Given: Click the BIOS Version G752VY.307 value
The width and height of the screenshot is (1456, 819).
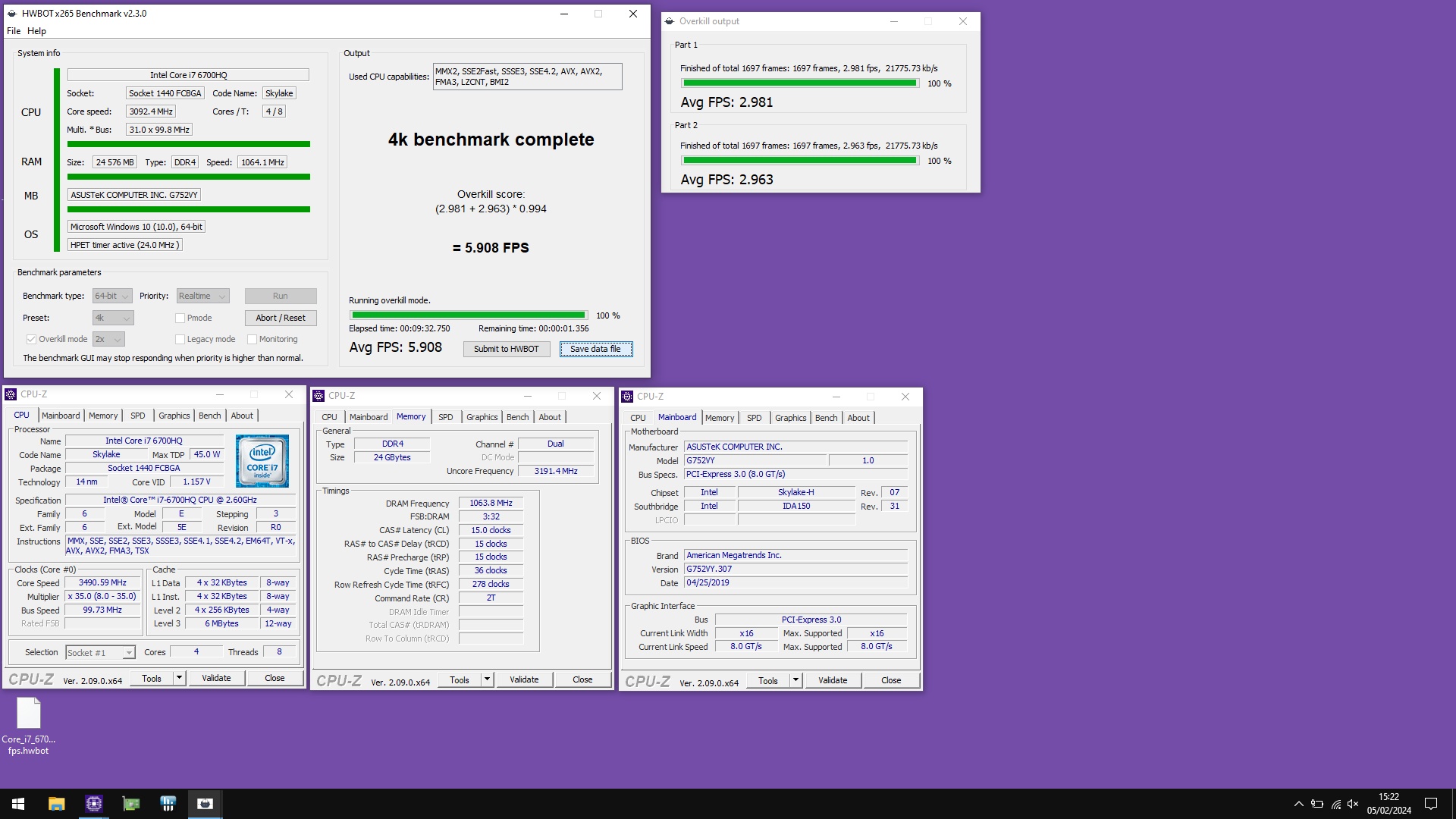Looking at the screenshot, I should pyautogui.click(x=795, y=569).
